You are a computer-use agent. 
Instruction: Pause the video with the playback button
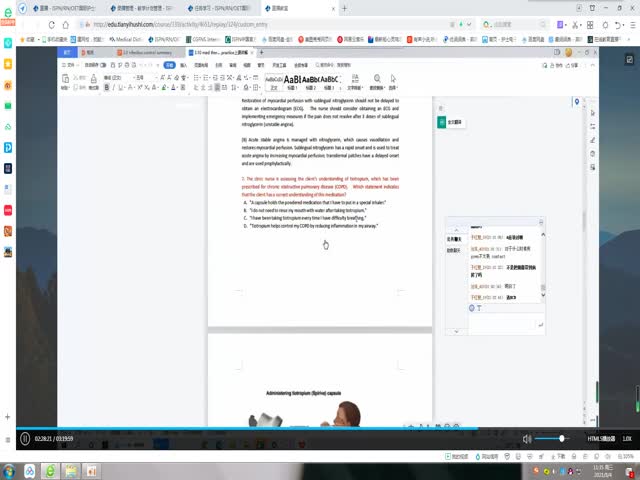(24, 438)
